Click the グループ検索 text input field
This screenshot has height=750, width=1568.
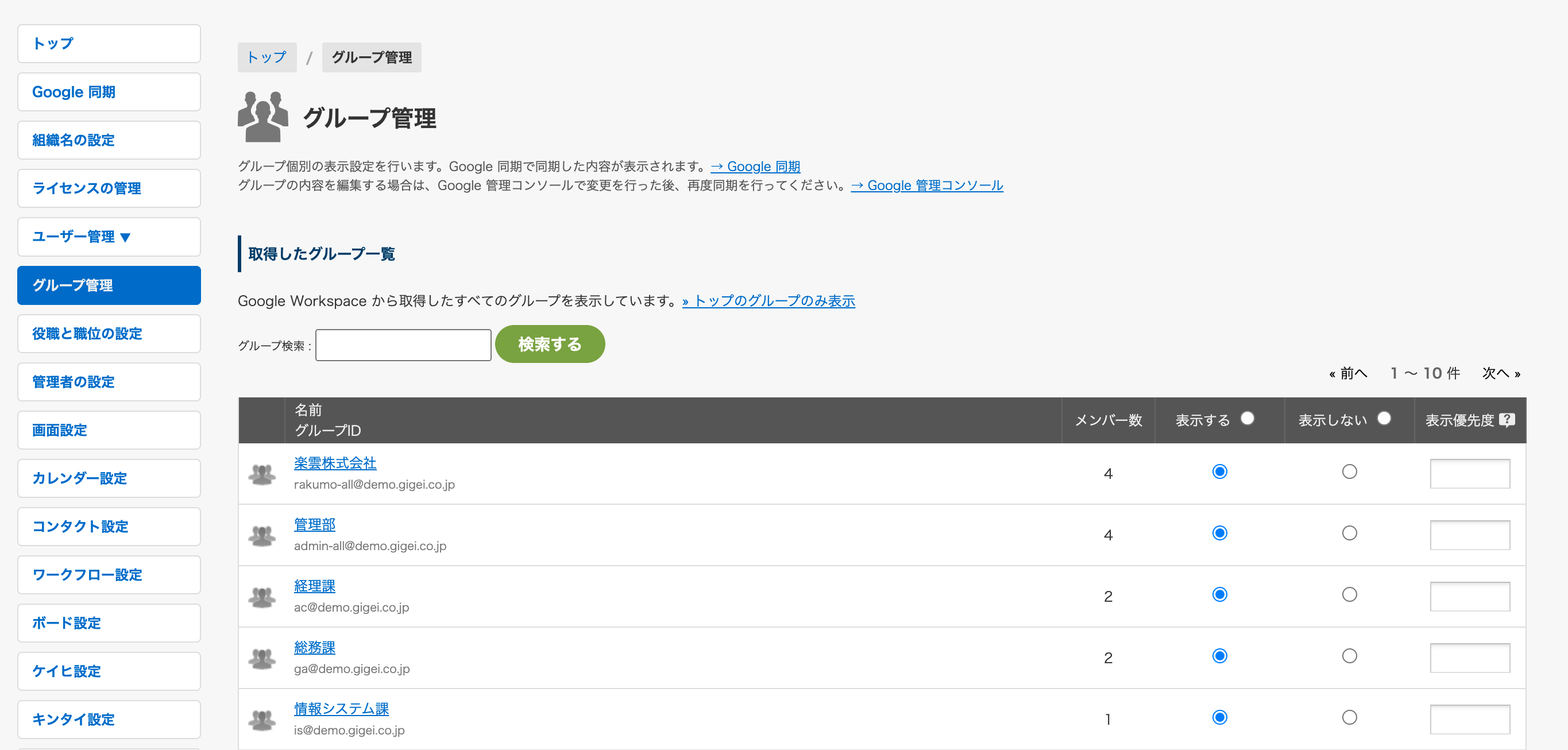coord(403,345)
